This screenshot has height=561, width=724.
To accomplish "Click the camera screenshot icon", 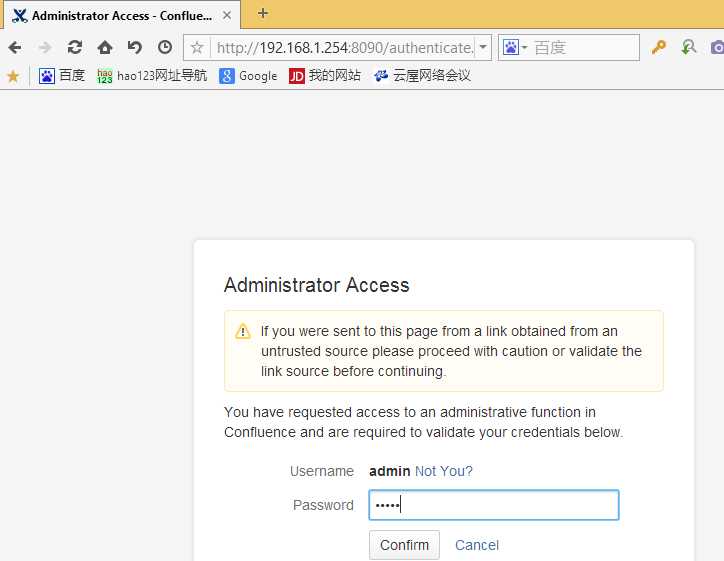I will (717, 47).
